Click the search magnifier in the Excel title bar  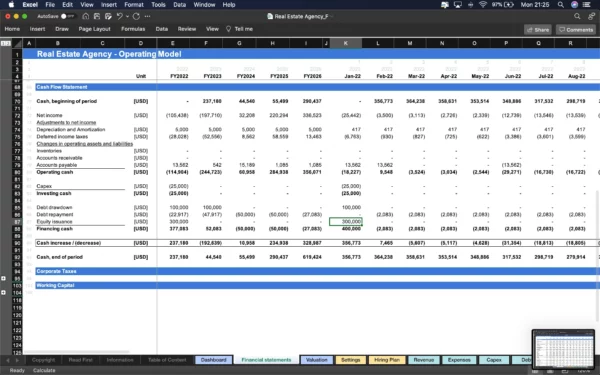pyautogui.click(x=577, y=16)
